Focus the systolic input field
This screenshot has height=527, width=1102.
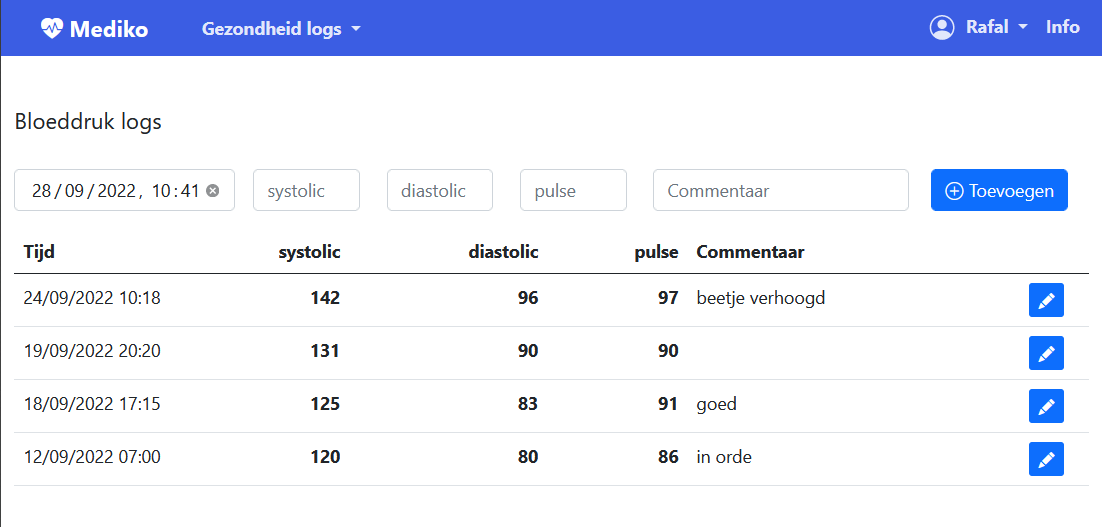coord(306,190)
